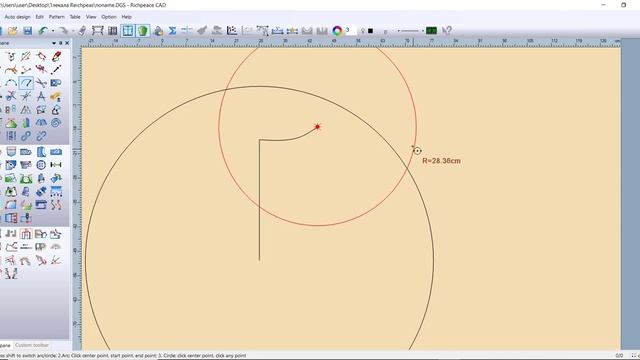Select the black two-point line tool
Image resolution: width=640 pixels, height=360 pixels.
(56, 69)
